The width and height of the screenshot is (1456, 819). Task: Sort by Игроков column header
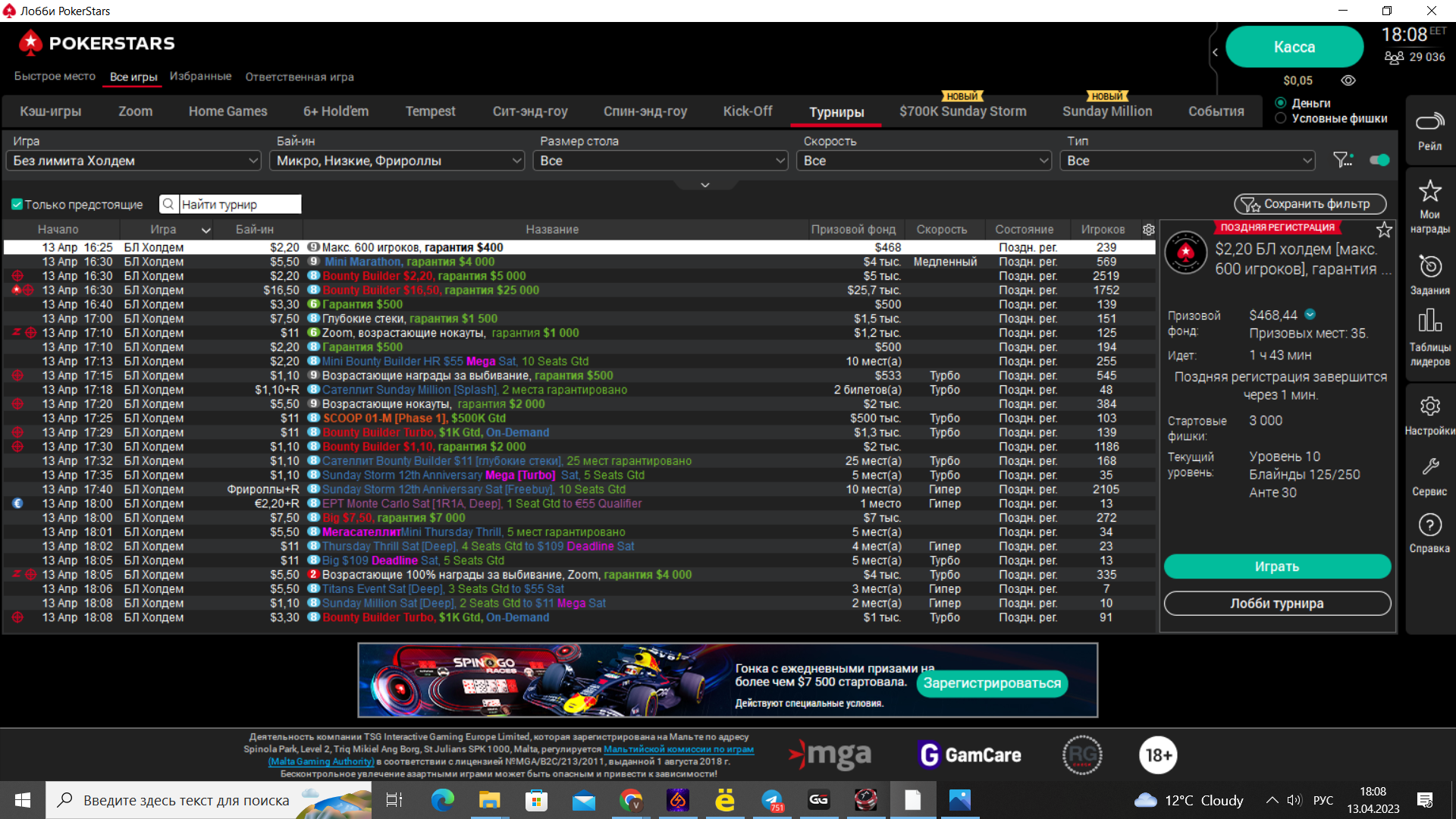1103,230
